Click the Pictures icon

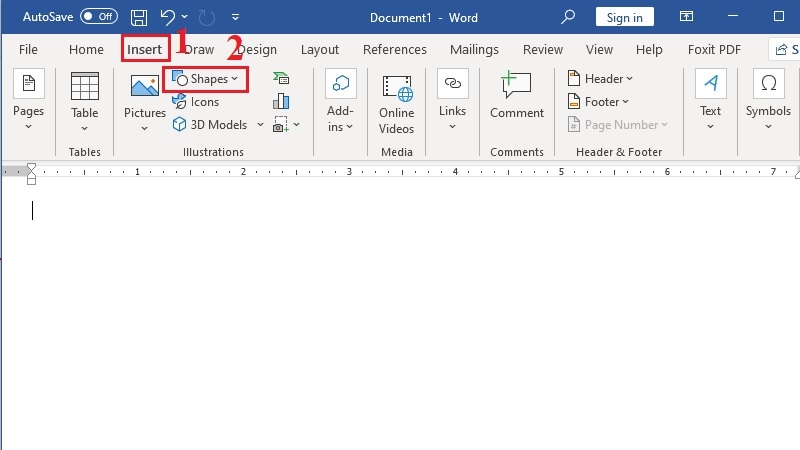[x=144, y=86]
